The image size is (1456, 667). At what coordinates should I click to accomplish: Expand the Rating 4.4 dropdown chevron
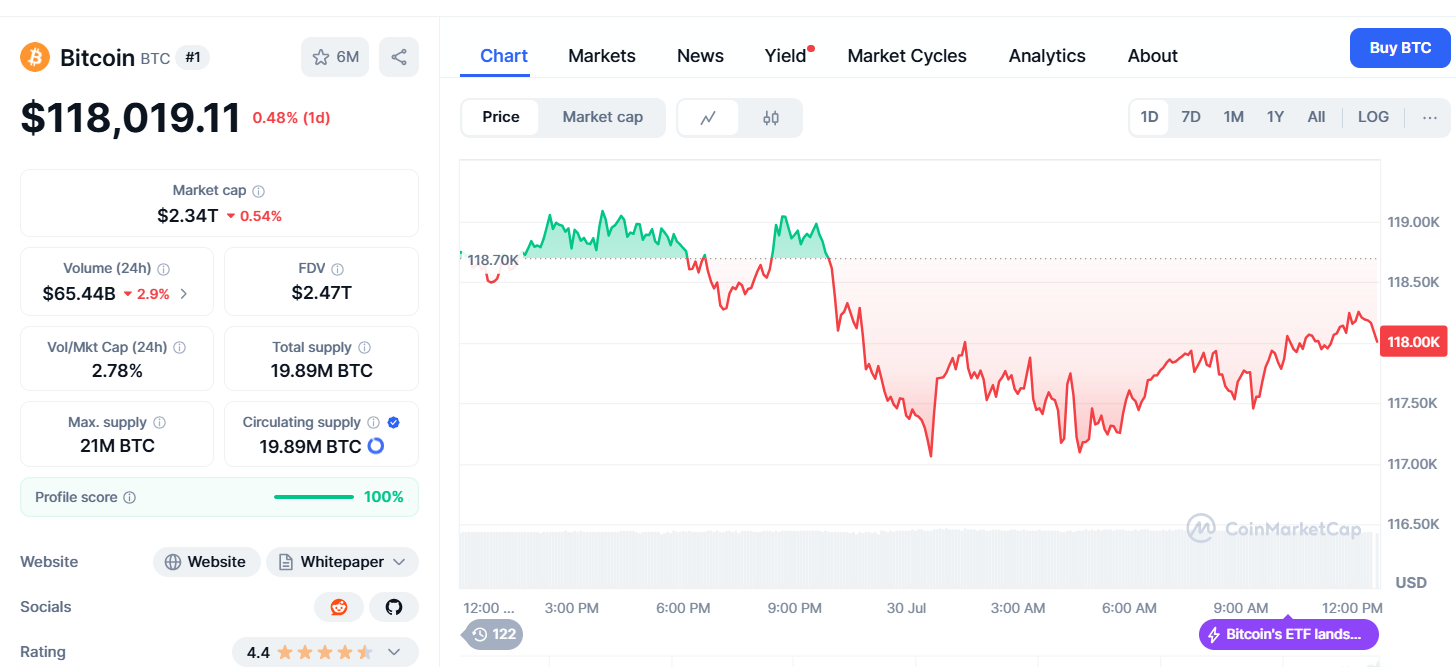click(394, 652)
